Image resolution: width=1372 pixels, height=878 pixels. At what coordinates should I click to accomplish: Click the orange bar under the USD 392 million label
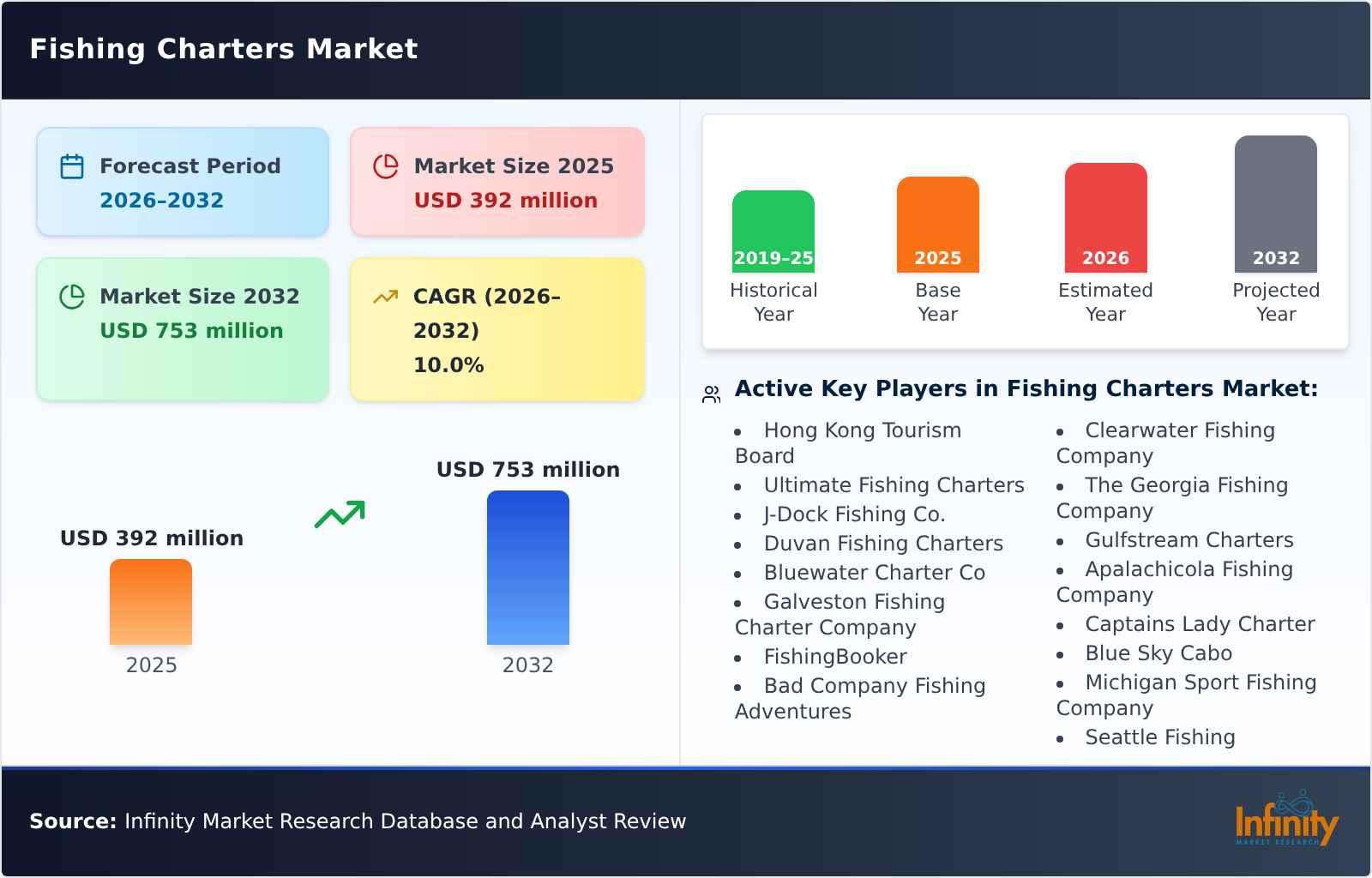pyautogui.click(x=151, y=602)
